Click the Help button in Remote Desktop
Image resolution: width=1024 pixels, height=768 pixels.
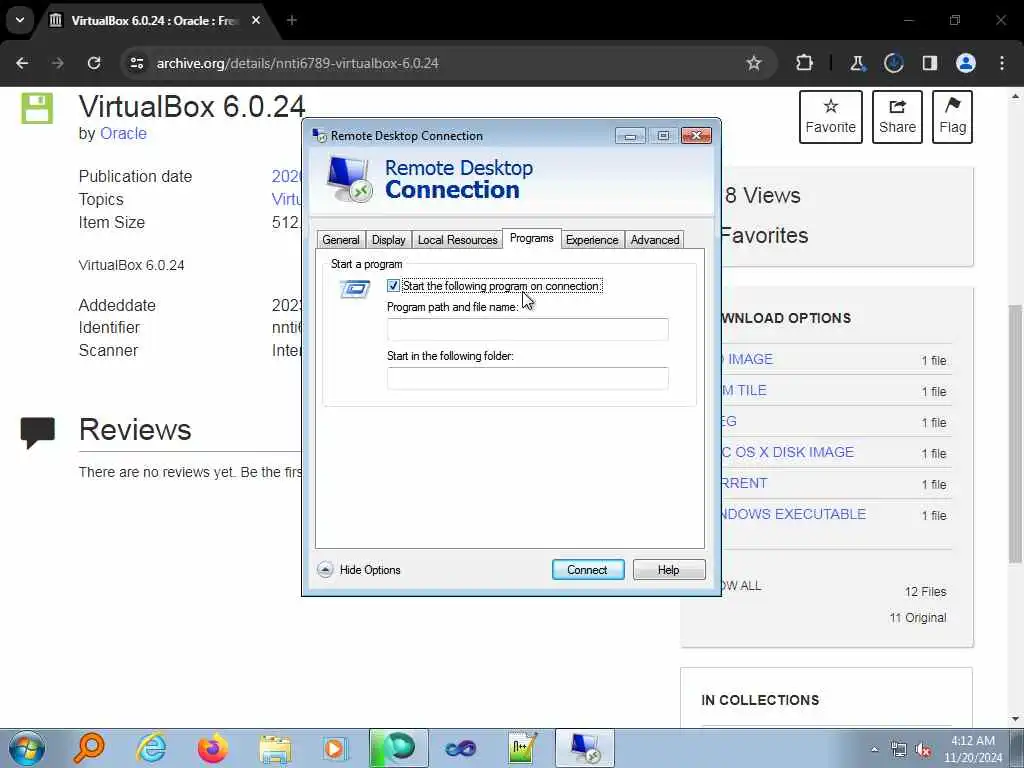669,569
